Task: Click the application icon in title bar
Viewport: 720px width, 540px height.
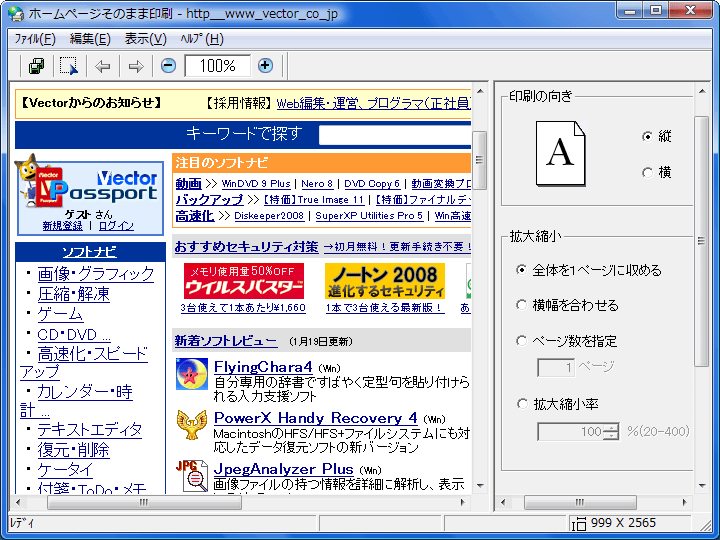Action: point(16,14)
